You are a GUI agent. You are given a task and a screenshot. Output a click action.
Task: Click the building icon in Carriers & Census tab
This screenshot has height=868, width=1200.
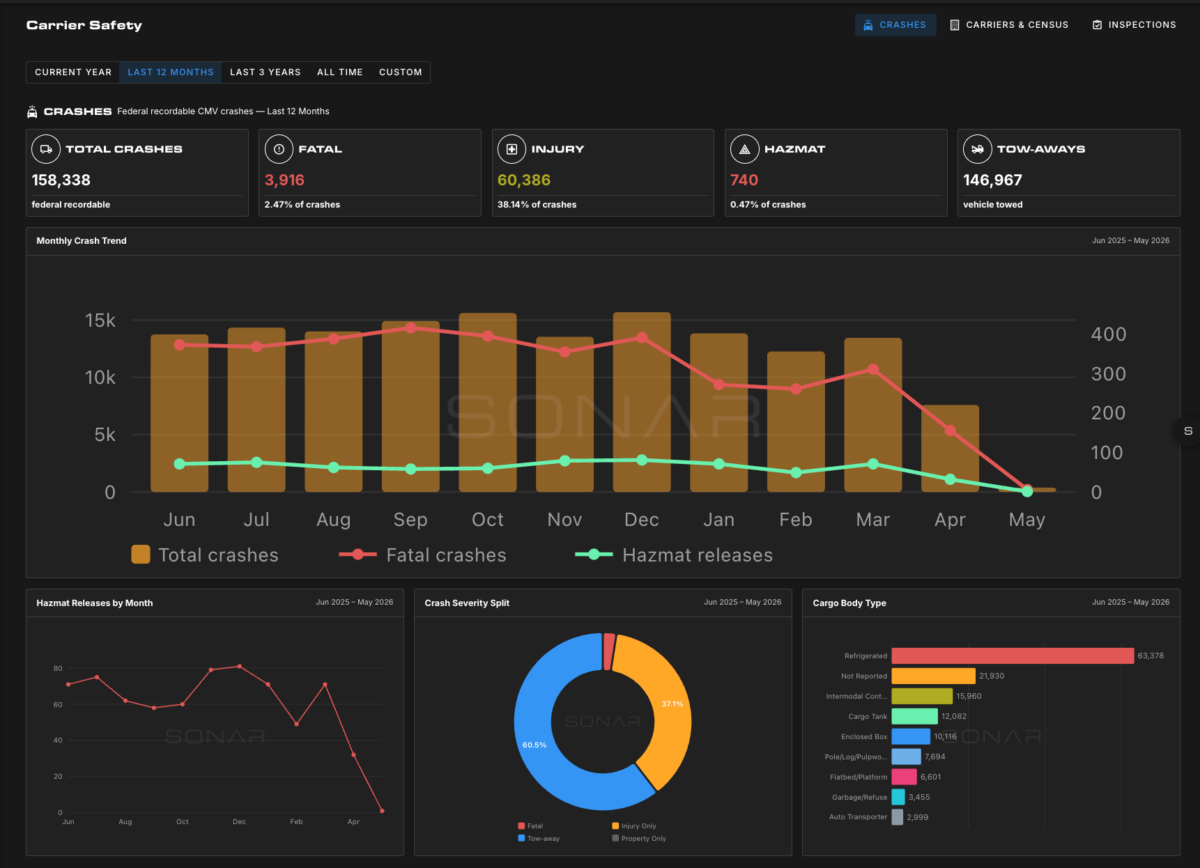click(955, 25)
